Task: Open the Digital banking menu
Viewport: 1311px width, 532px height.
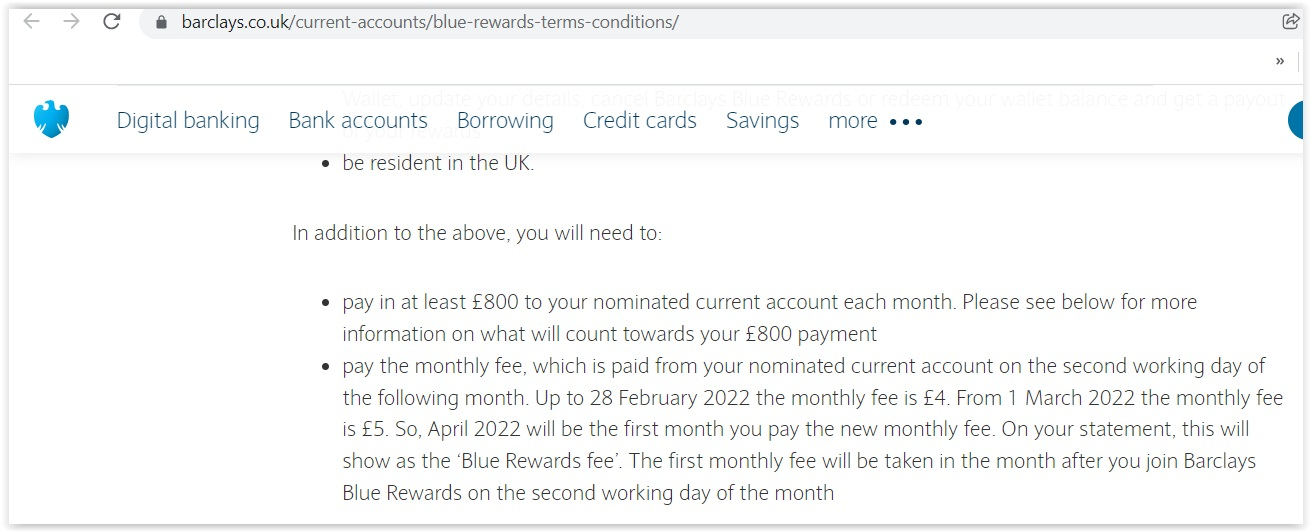Action: pyautogui.click(x=188, y=121)
